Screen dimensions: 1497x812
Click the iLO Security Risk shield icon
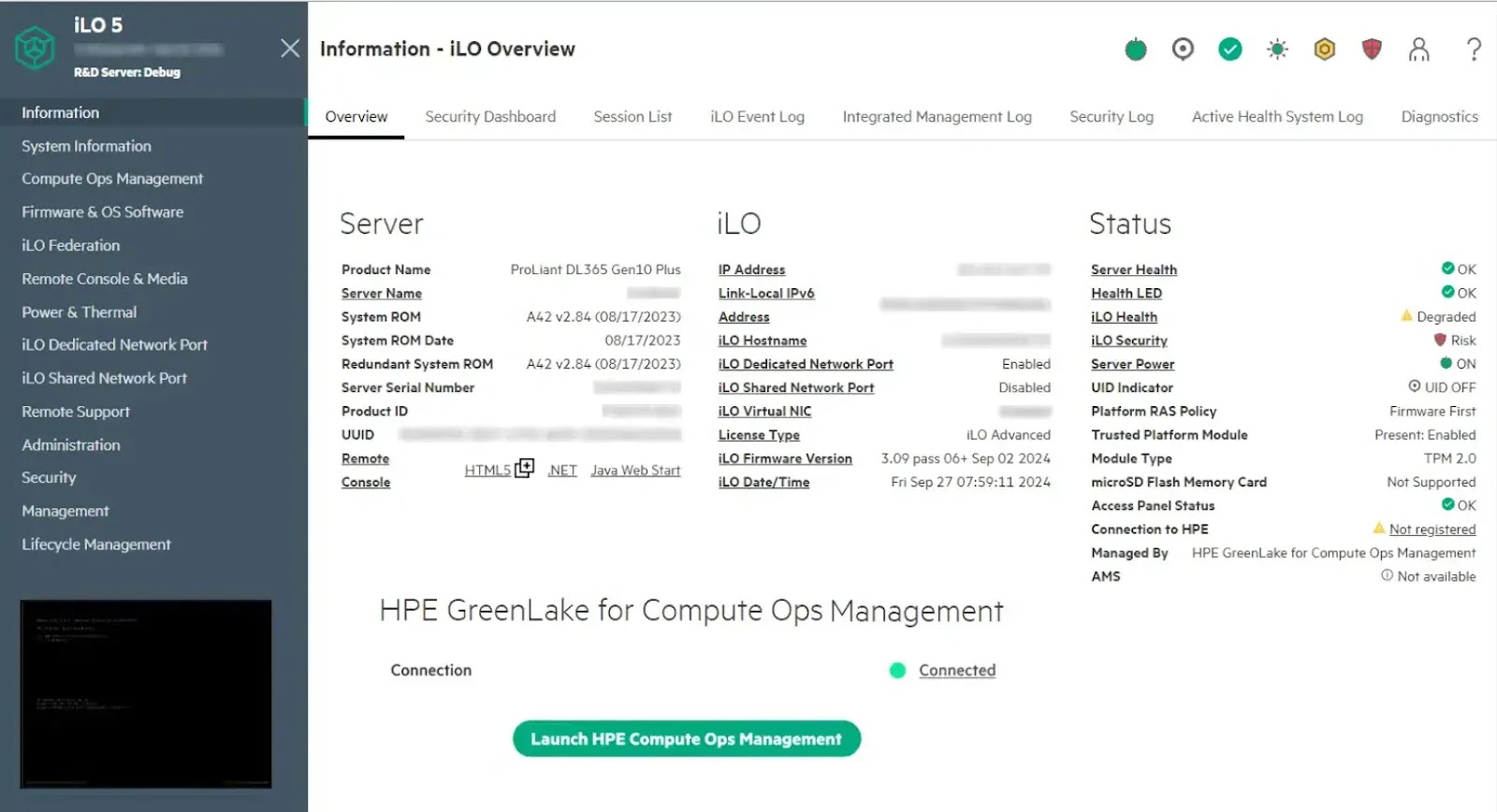pos(1440,340)
